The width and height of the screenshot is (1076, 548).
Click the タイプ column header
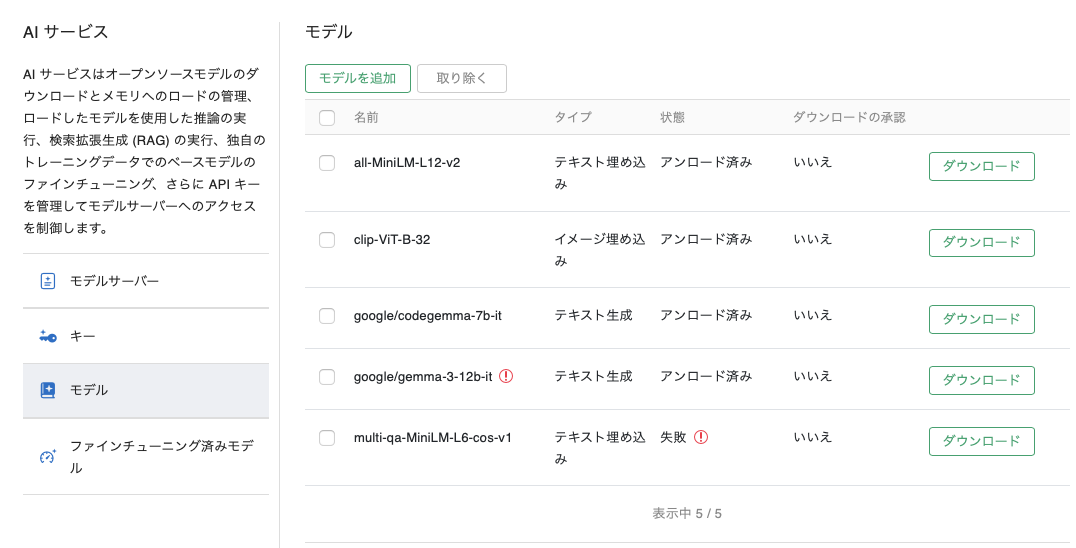click(x=573, y=117)
